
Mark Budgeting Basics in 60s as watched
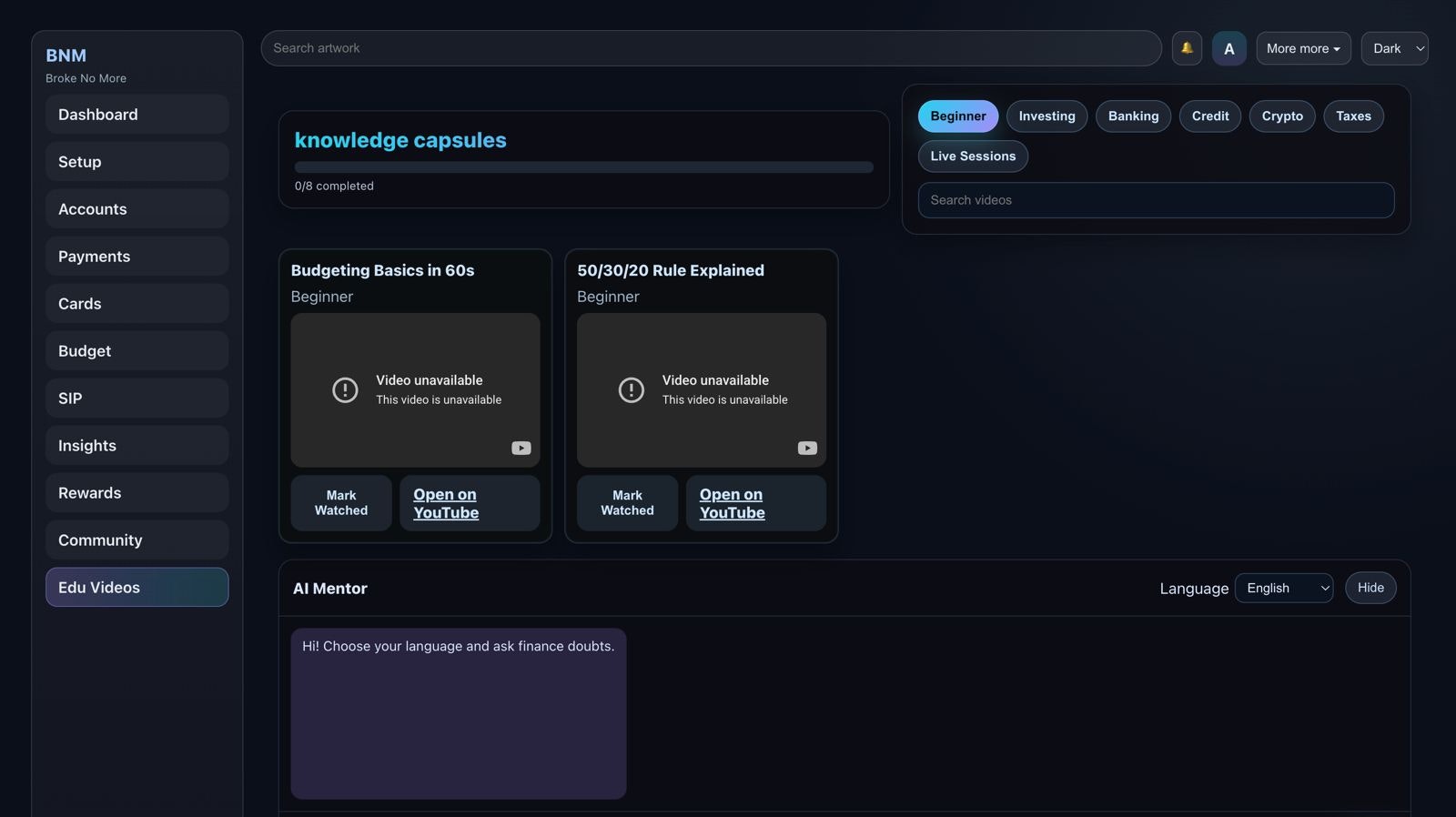(341, 502)
